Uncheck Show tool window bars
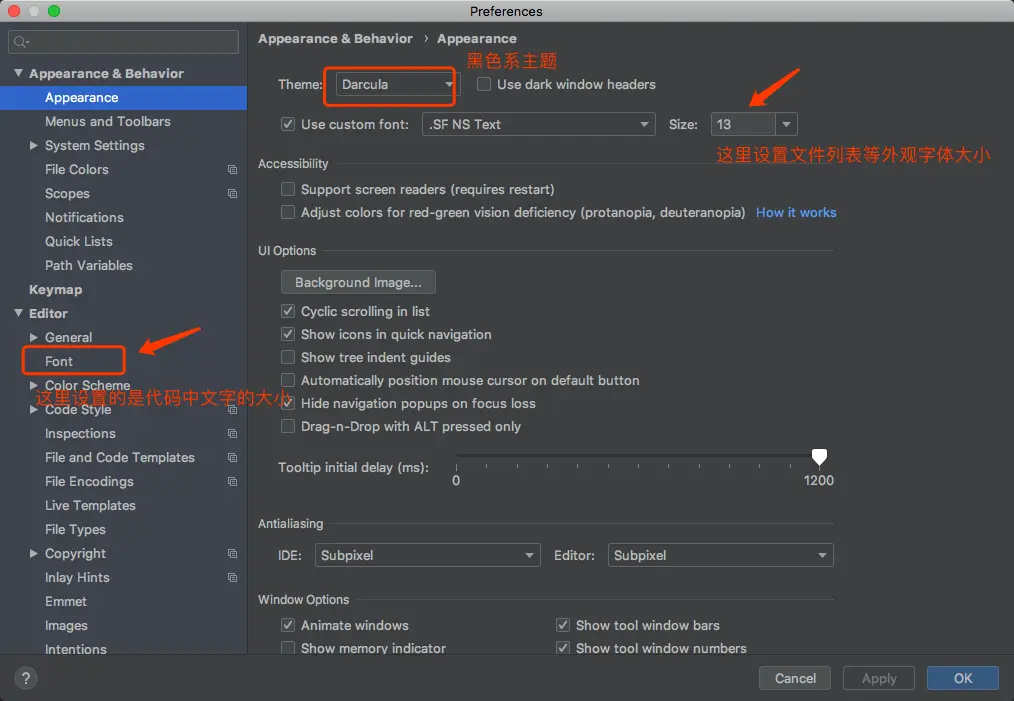Image resolution: width=1014 pixels, height=701 pixels. tap(563, 625)
